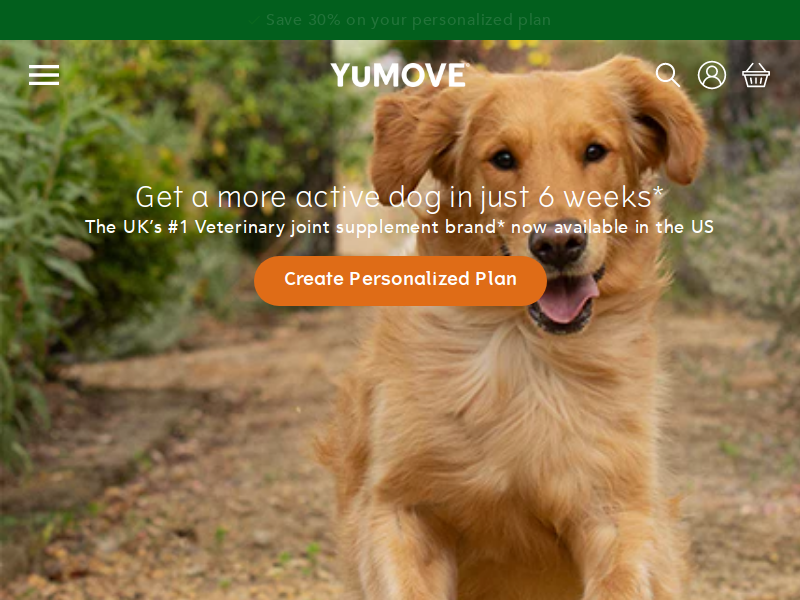800x600 pixels.
Task: Click the YuMOVE logo
Action: click(x=399, y=75)
